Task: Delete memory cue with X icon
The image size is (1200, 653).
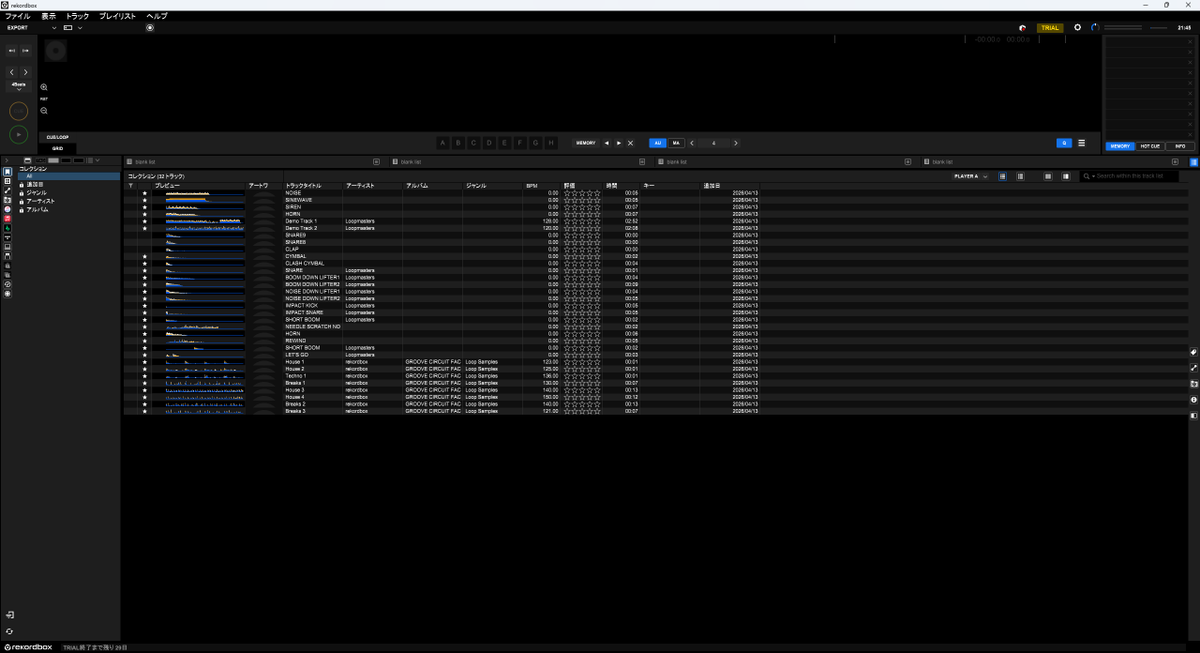Action: (x=630, y=143)
